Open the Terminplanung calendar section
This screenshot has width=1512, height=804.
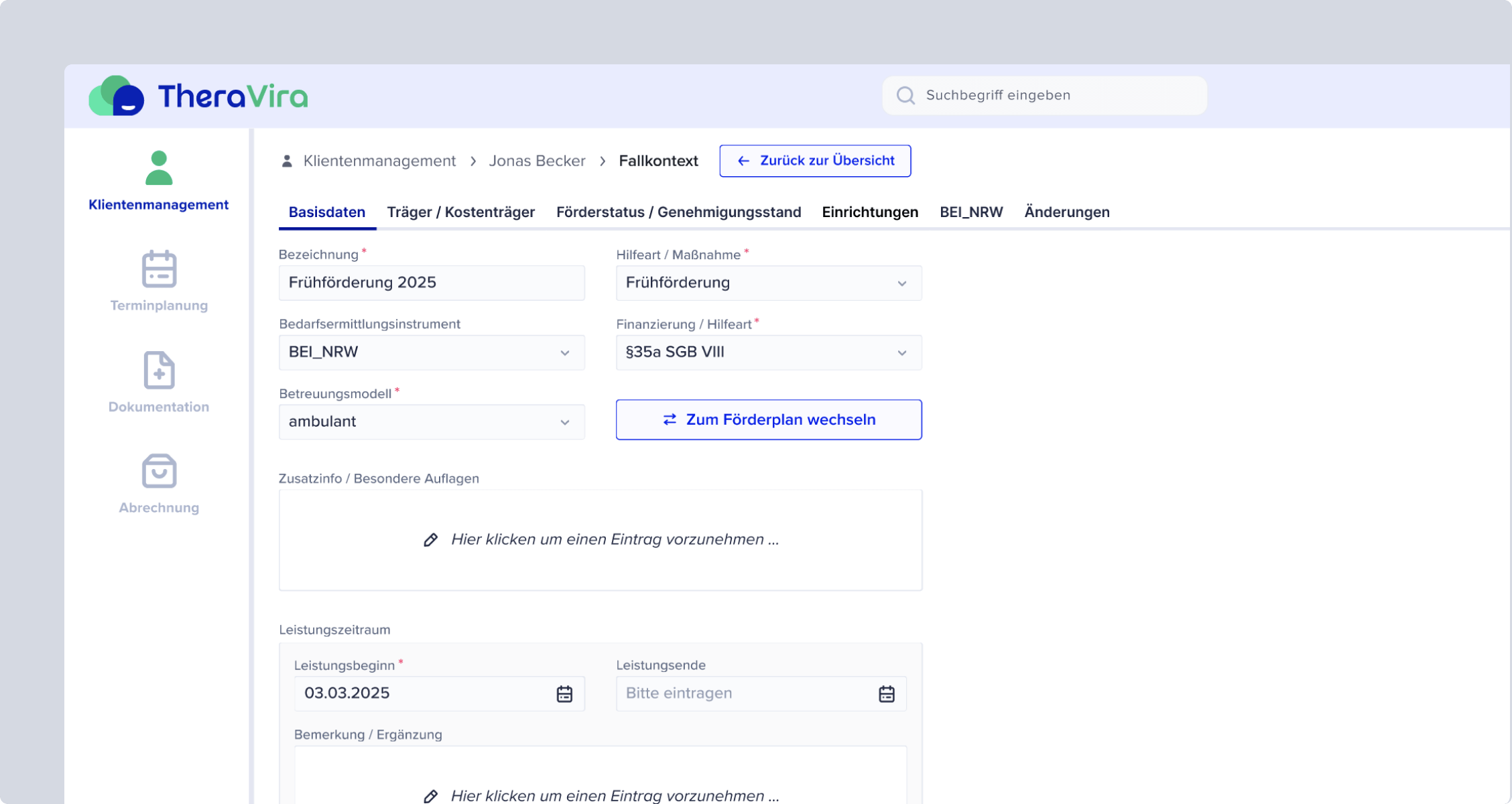[x=158, y=281]
